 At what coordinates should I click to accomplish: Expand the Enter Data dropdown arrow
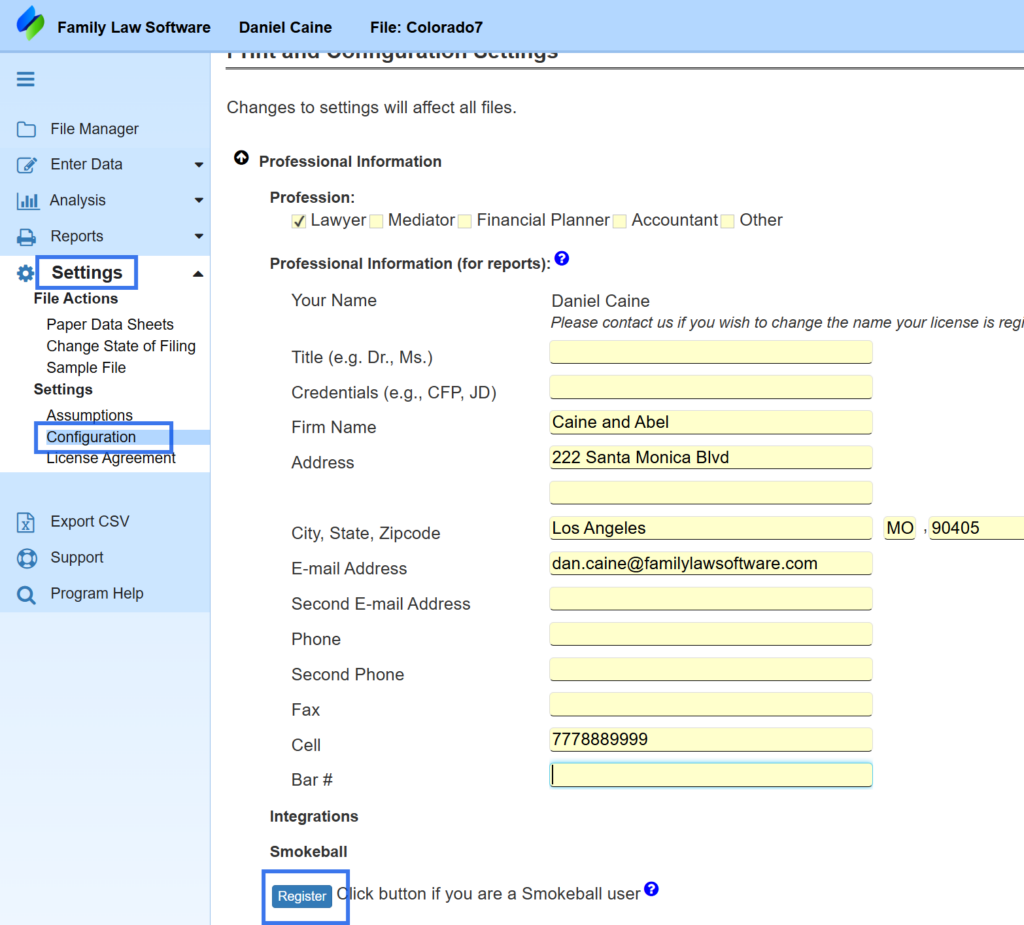[198, 165]
